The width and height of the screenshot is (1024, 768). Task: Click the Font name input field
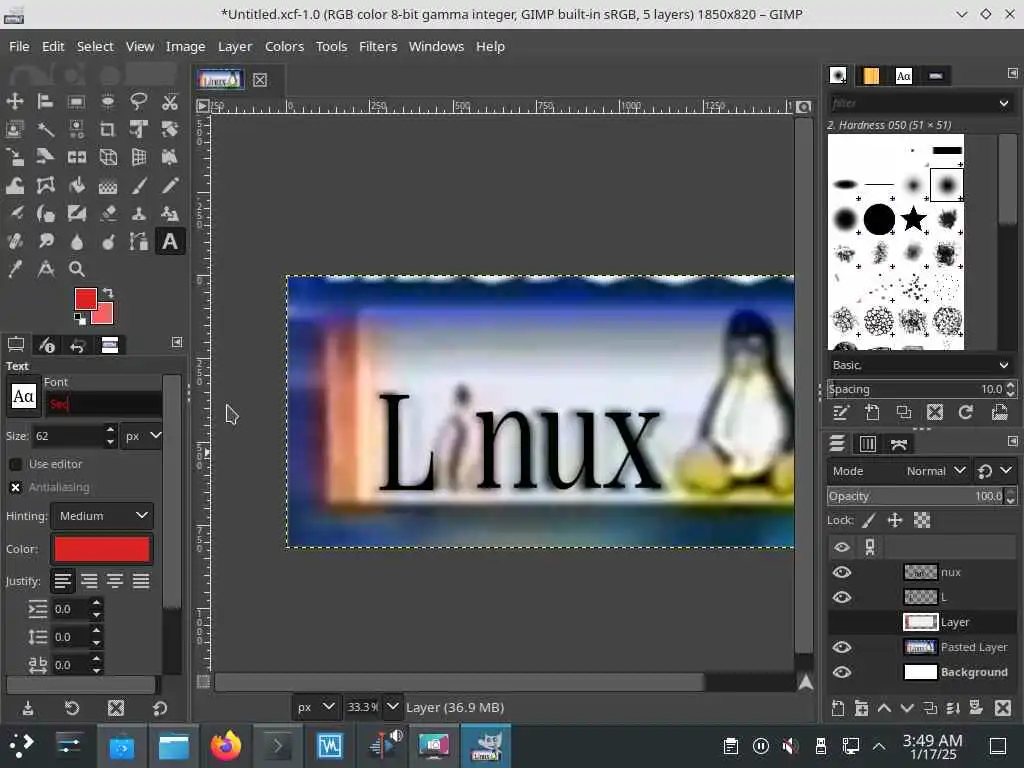(x=103, y=404)
